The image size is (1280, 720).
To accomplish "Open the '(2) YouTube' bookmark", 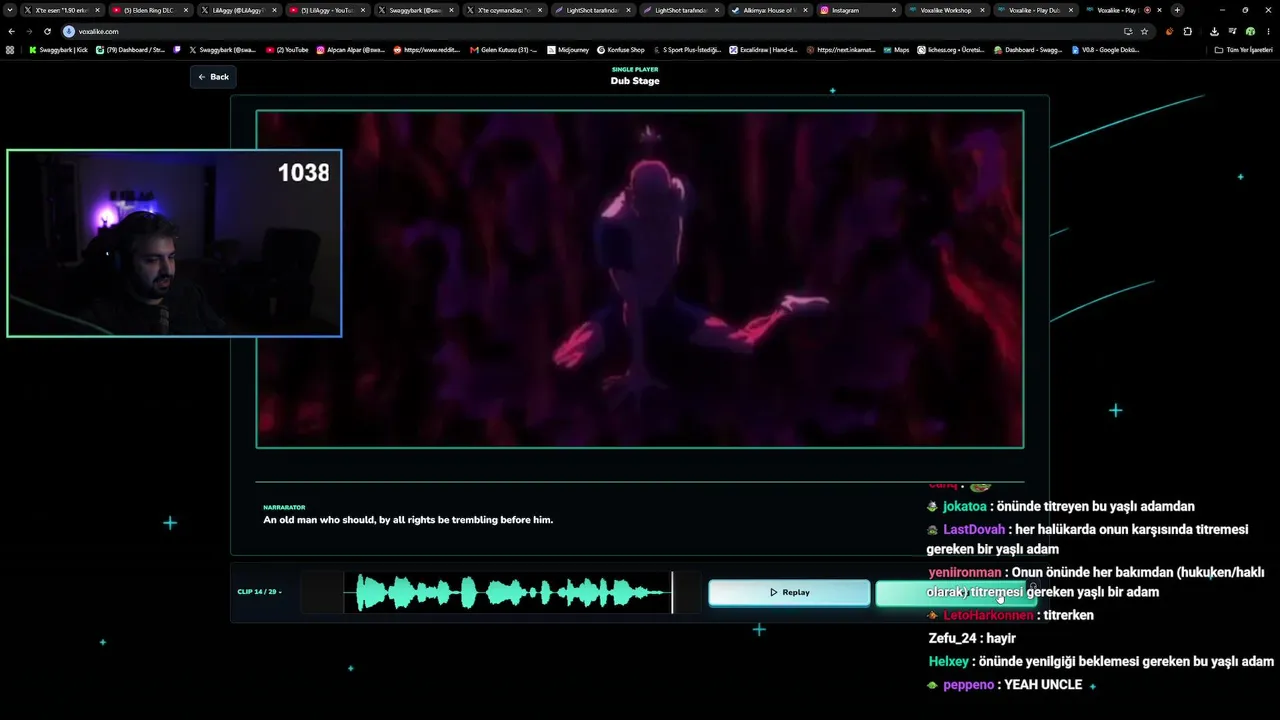I will pyautogui.click(x=287, y=49).
